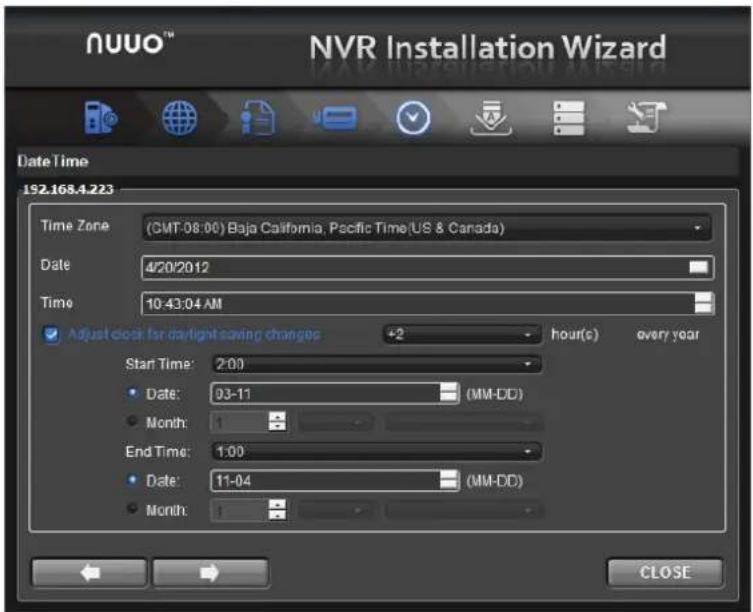
Task: Select Month radio under Start Time
Action: pyautogui.click(x=132, y=421)
